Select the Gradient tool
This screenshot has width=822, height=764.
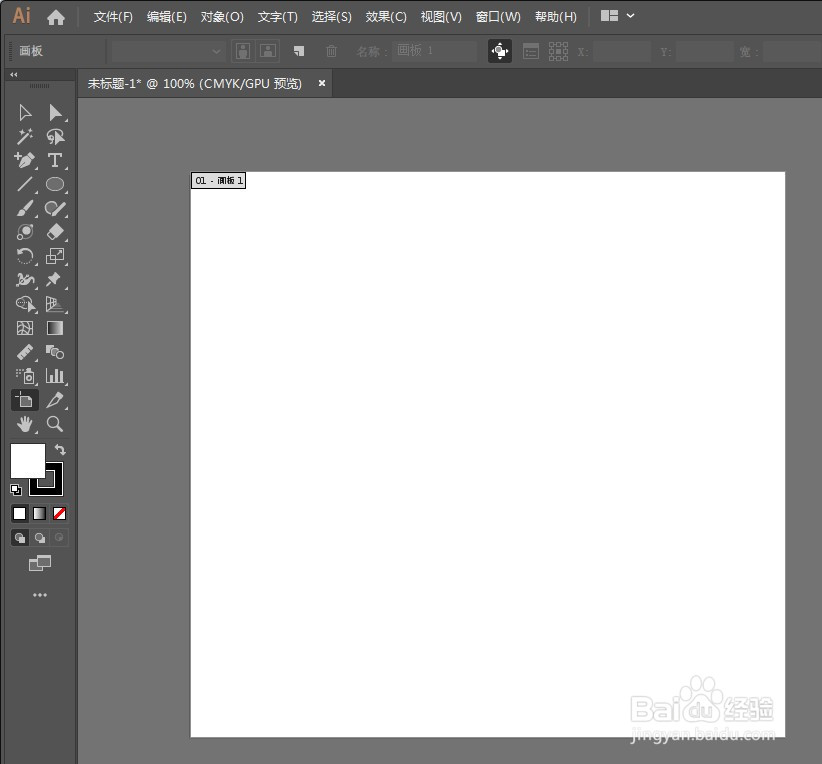tap(56, 328)
